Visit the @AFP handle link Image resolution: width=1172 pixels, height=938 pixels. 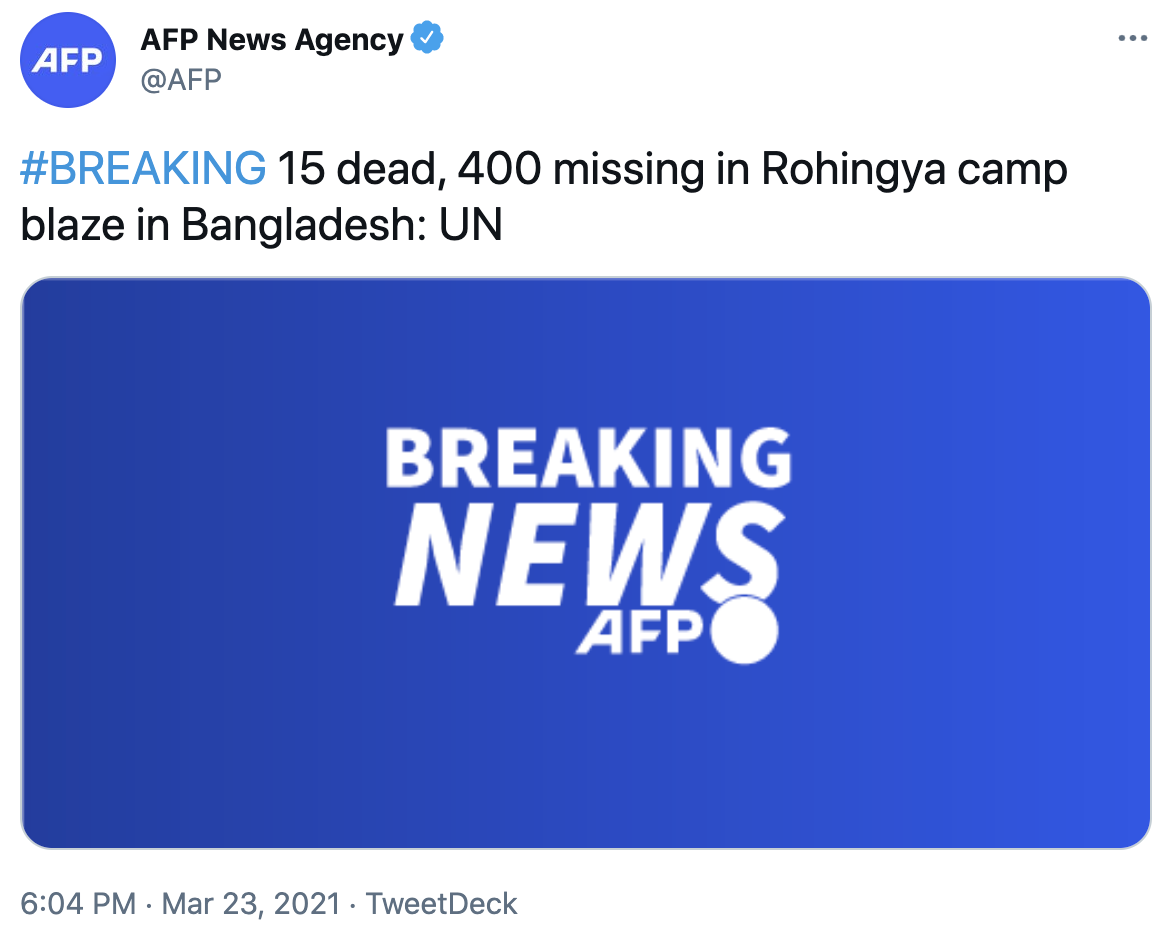click(181, 79)
